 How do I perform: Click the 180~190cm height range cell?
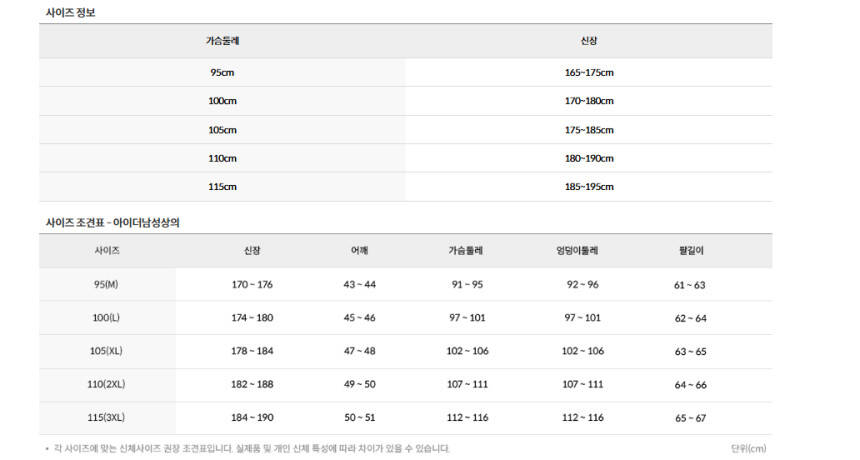tap(589, 158)
